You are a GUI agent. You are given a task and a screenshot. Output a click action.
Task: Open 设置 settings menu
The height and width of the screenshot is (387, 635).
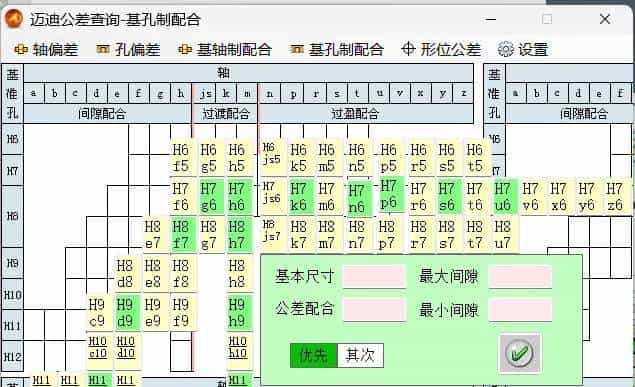pos(523,49)
